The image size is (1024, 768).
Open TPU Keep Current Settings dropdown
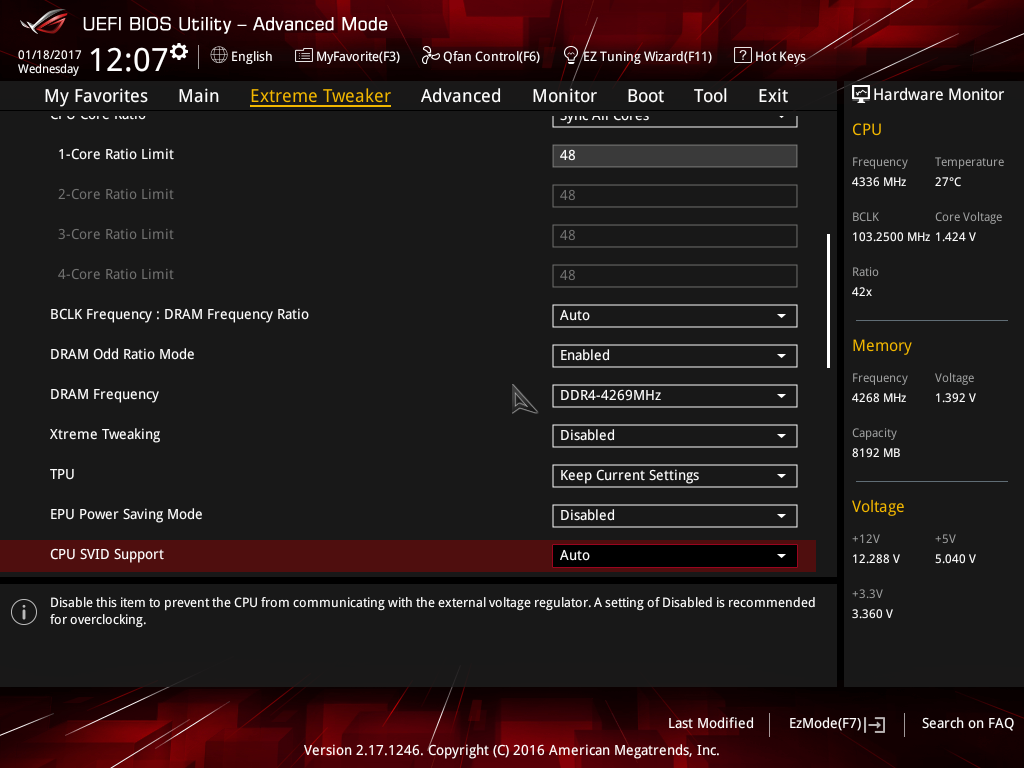(675, 475)
